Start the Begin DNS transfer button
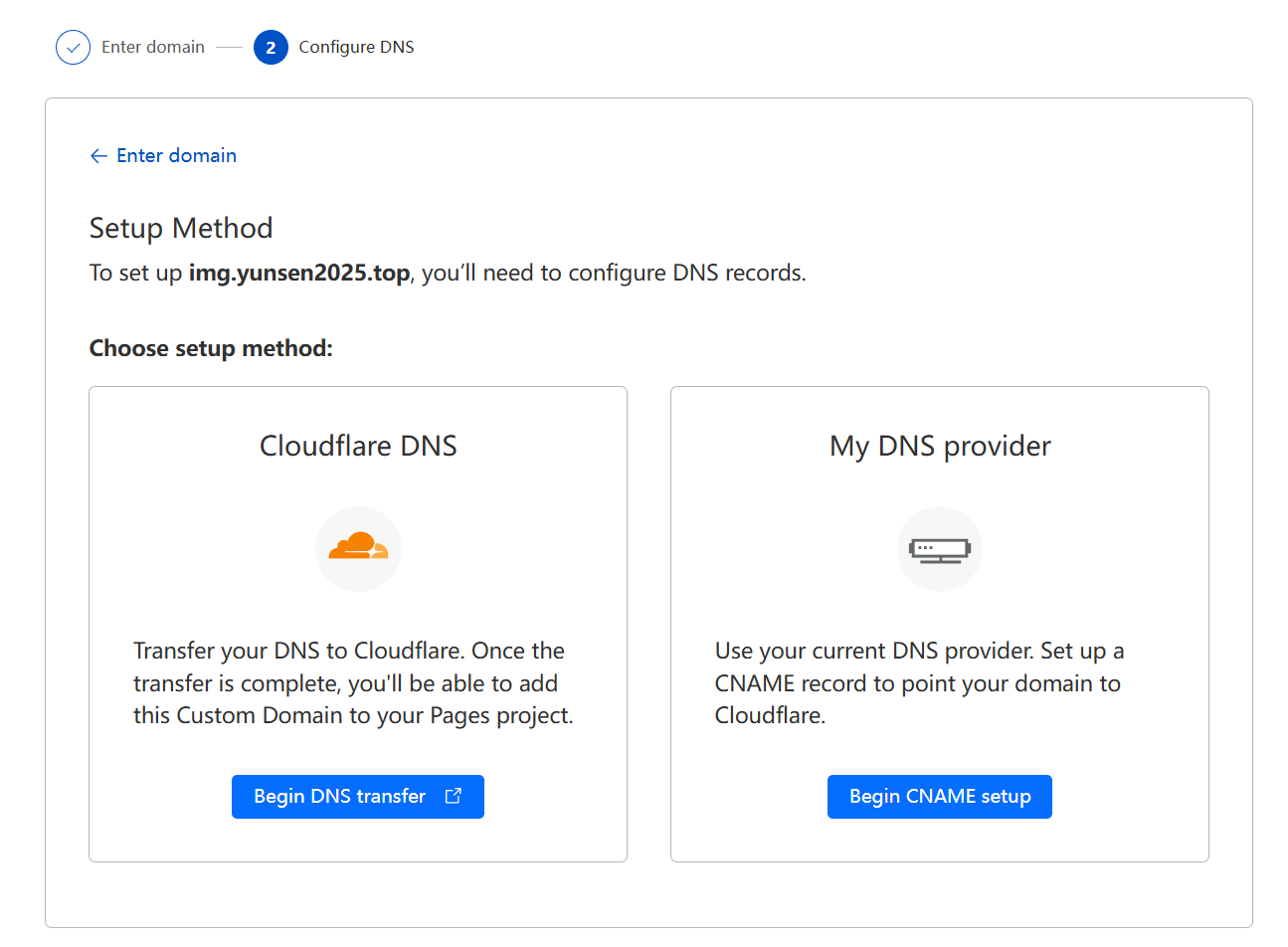Image resolution: width=1288 pixels, height=947 pixels. [358, 797]
